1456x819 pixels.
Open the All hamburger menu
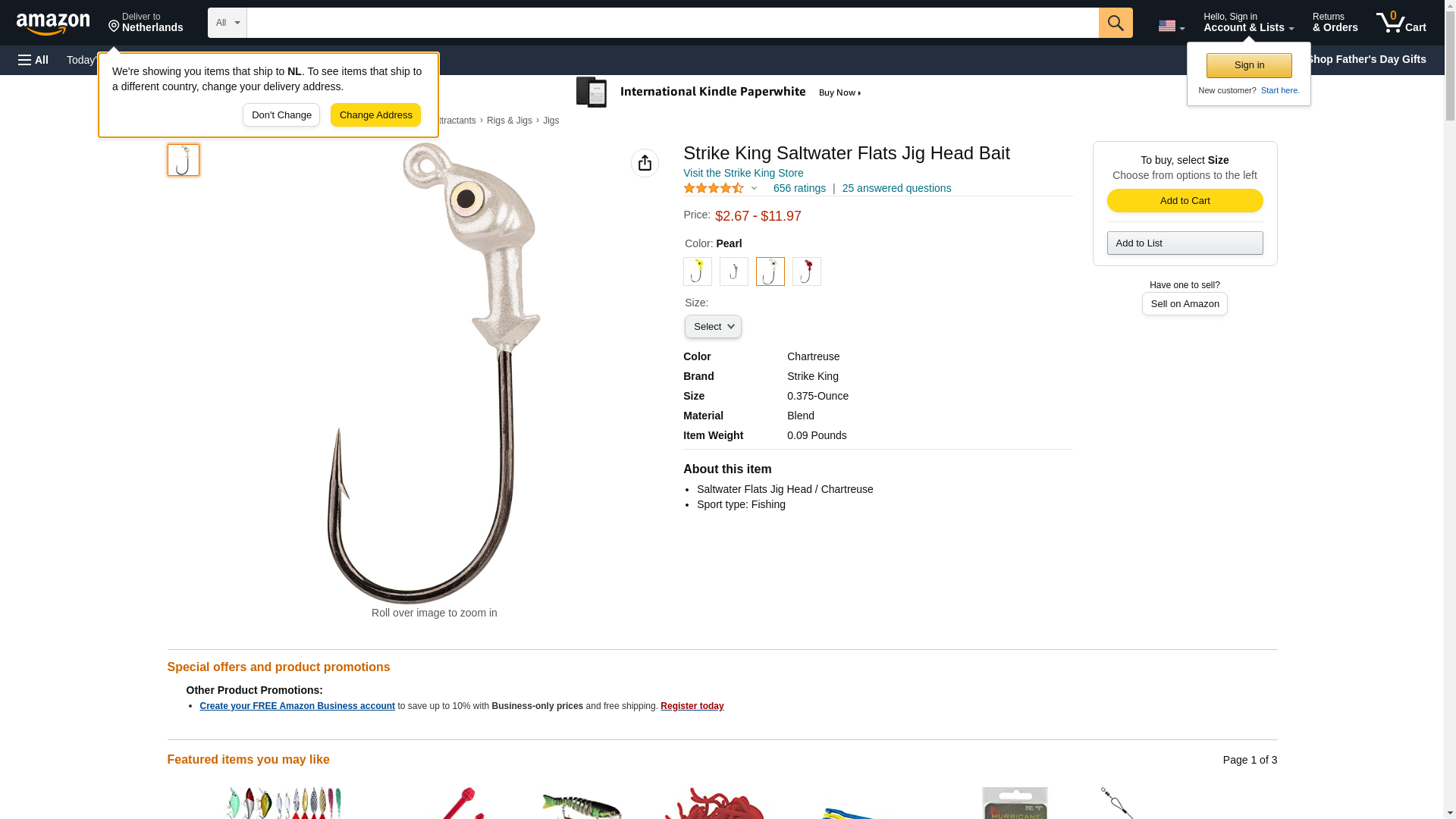(33, 60)
